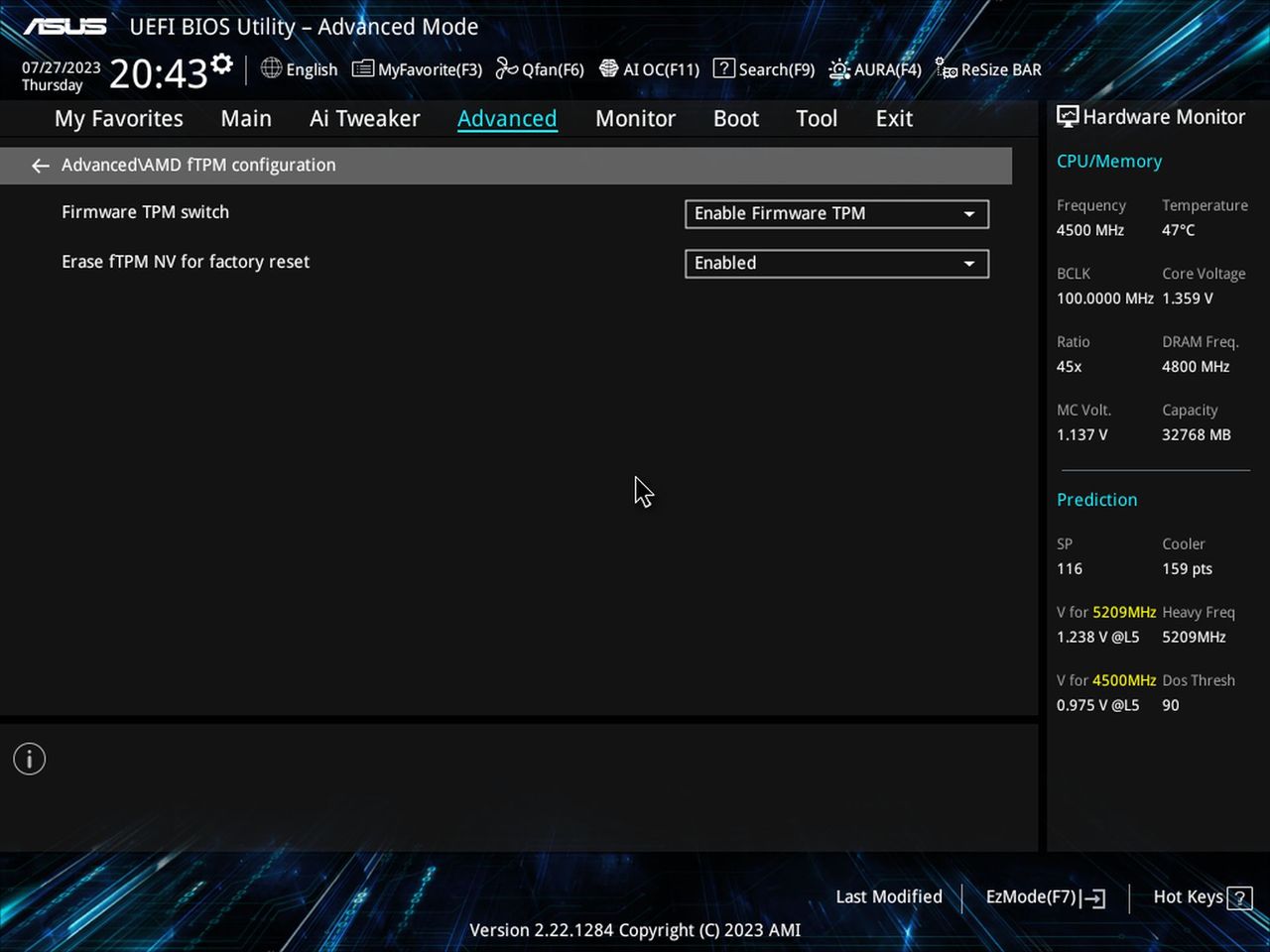Click the Hardware Monitor display icon

[1068, 117]
